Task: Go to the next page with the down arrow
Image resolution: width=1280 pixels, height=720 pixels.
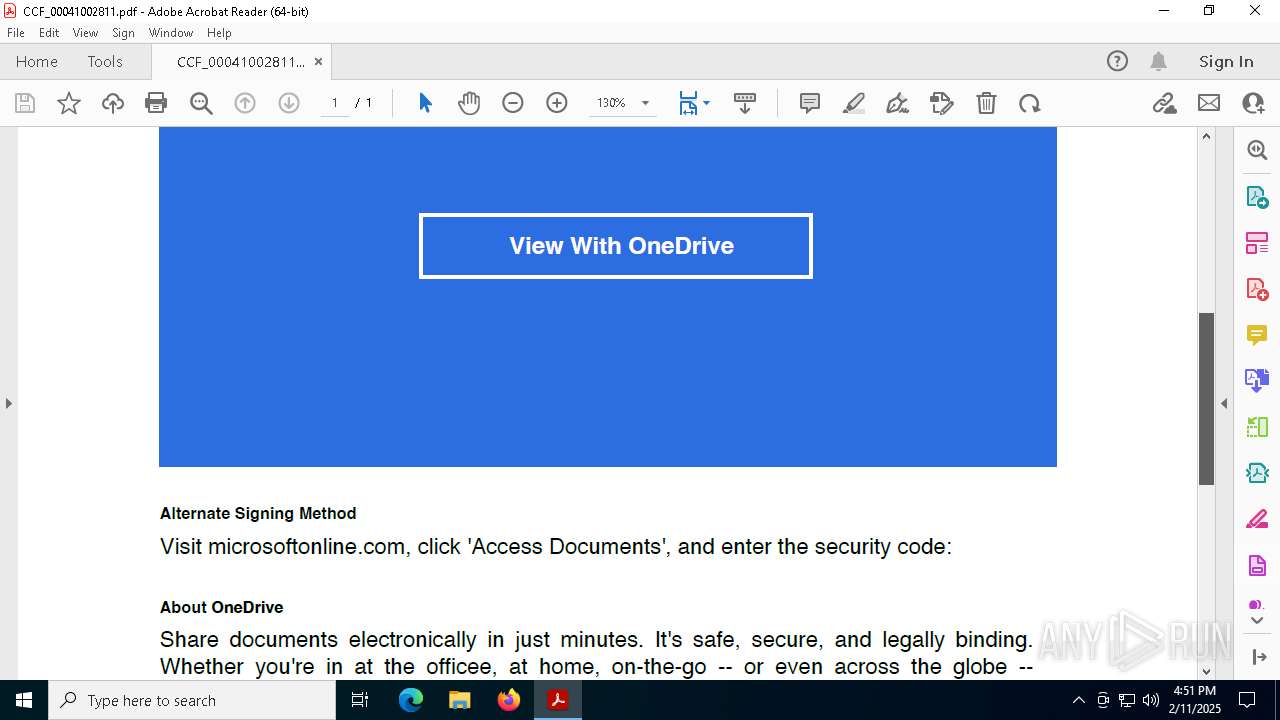Action: click(x=289, y=103)
